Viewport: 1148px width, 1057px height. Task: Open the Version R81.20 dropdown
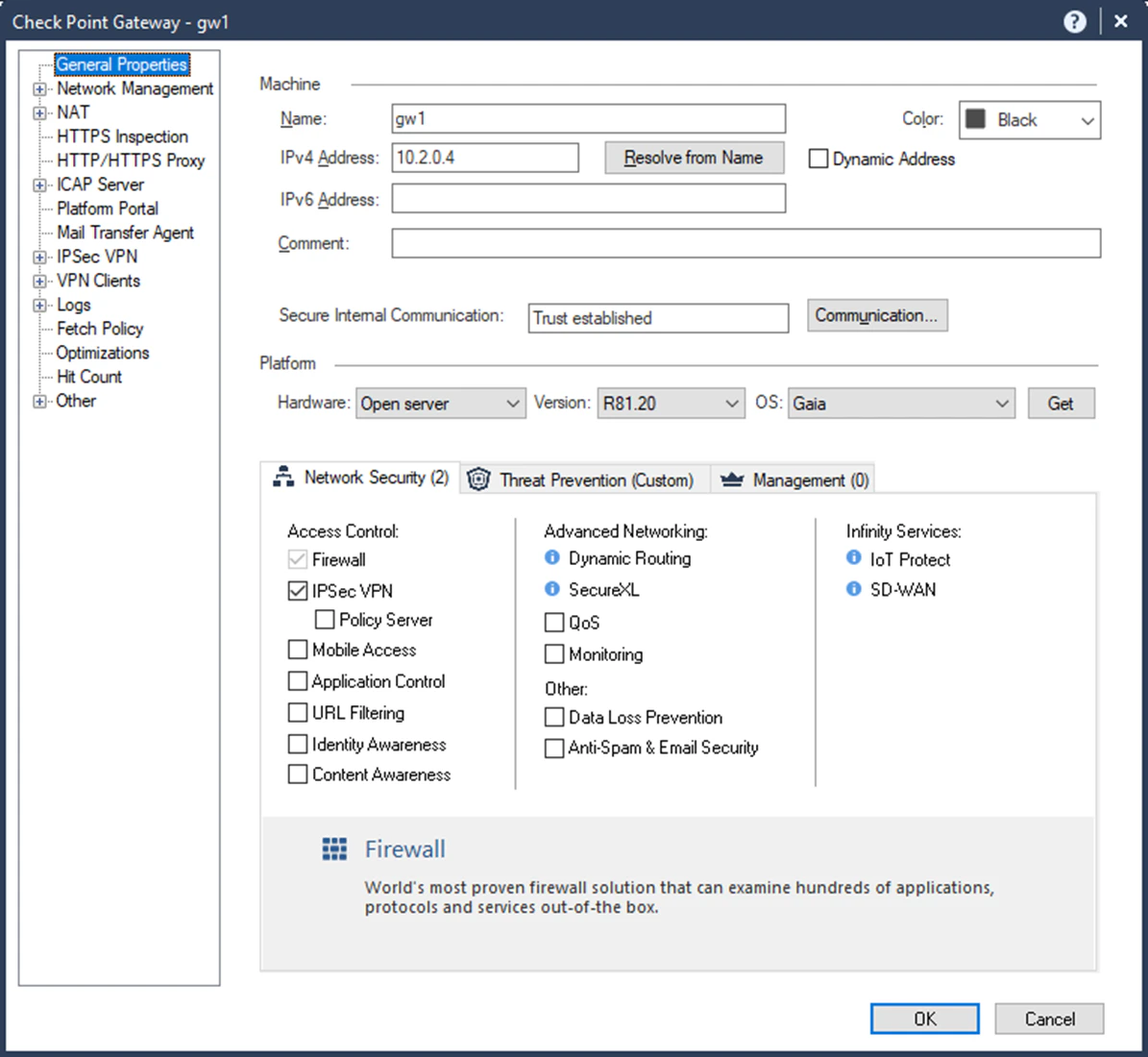(x=671, y=404)
